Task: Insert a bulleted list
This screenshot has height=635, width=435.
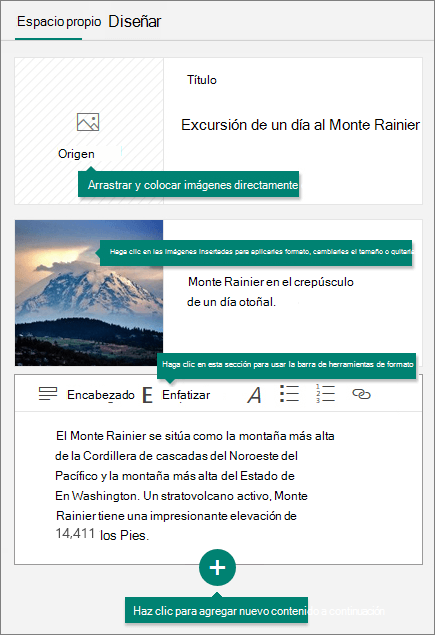Action: point(289,394)
